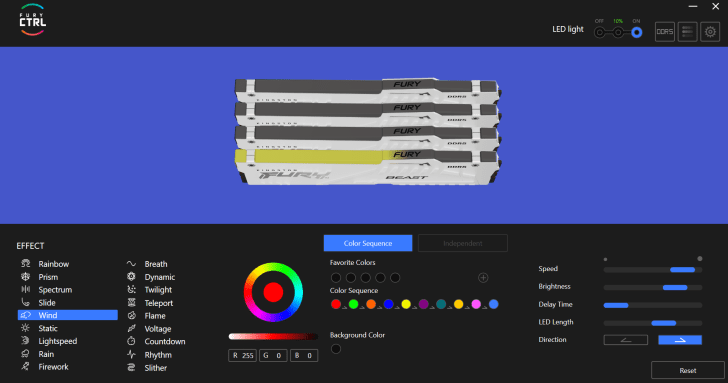728x383 pixels.
Task: Click the Reset button
Action: pos(688,370)
